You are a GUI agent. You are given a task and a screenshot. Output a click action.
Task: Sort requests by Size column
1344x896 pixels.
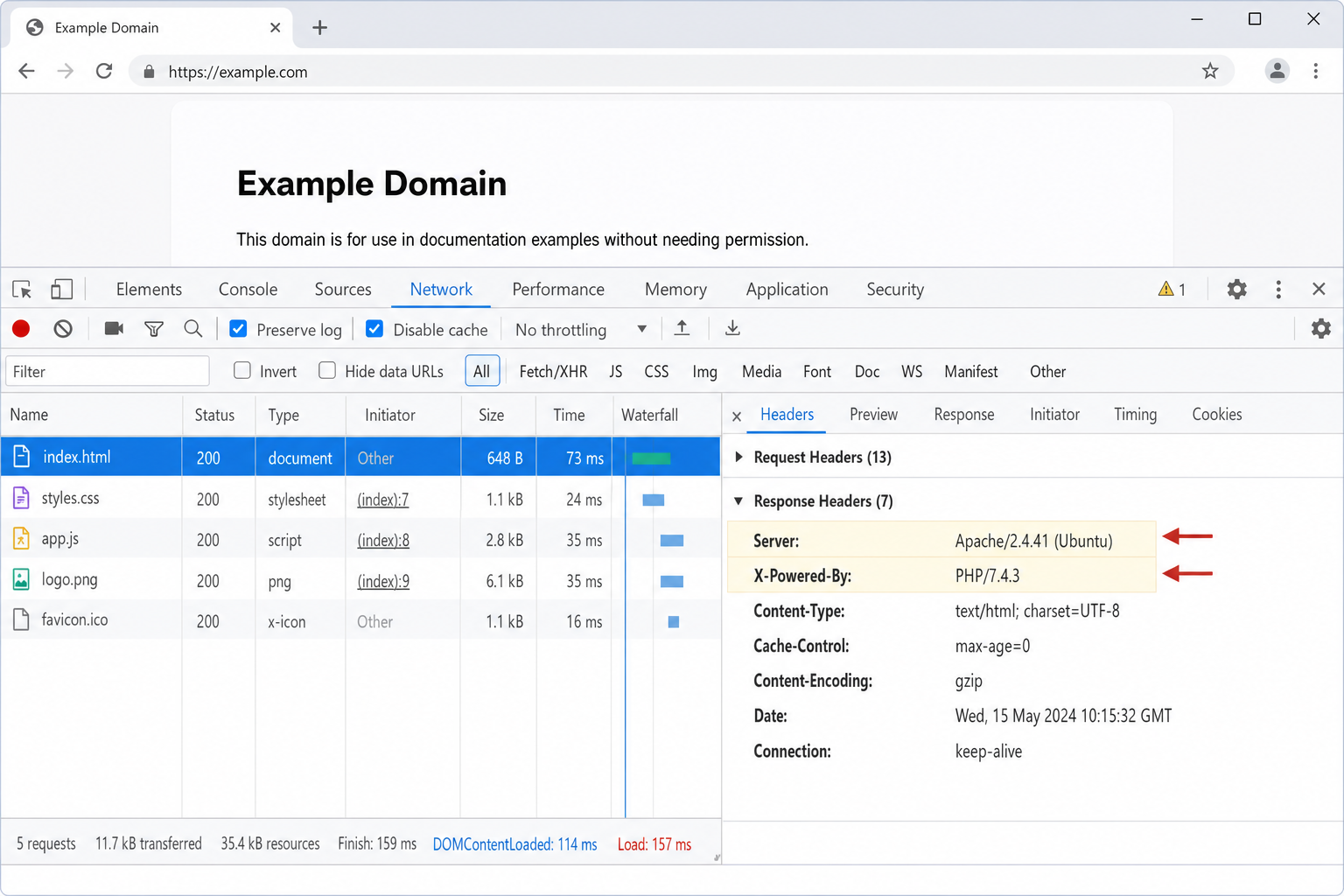498,415
